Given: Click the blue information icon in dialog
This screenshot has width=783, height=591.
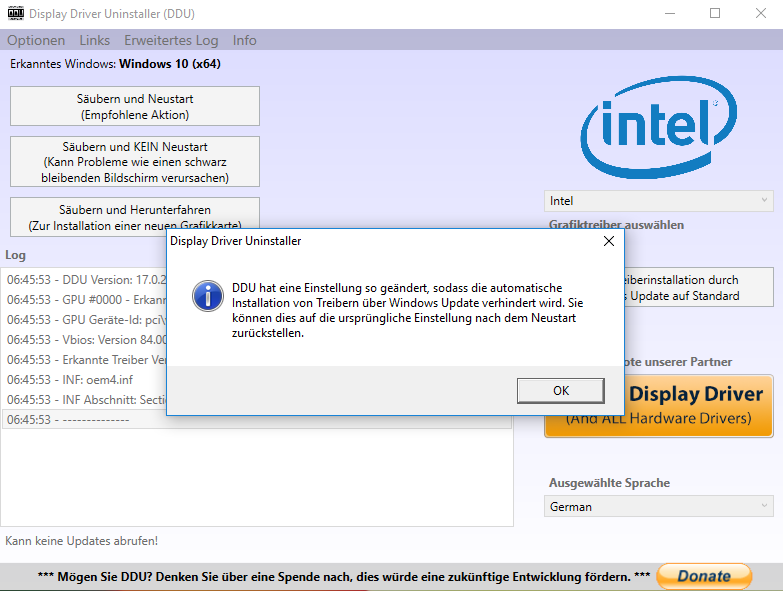Looking at the screenshot, I should tap(208, 296).
